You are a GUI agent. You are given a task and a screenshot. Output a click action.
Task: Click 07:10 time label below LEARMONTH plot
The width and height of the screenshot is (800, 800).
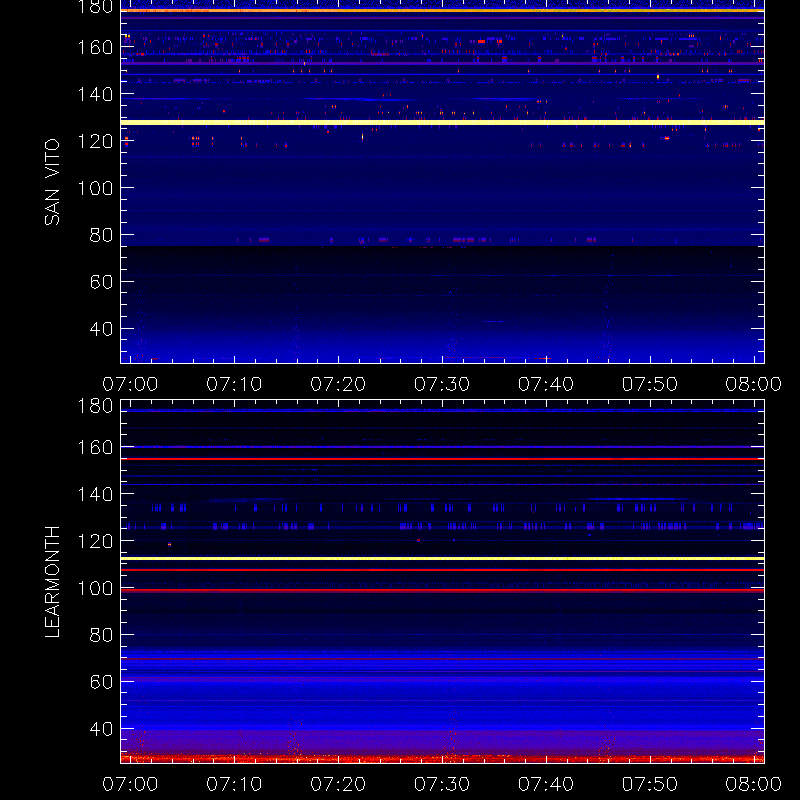pos(234,784)
